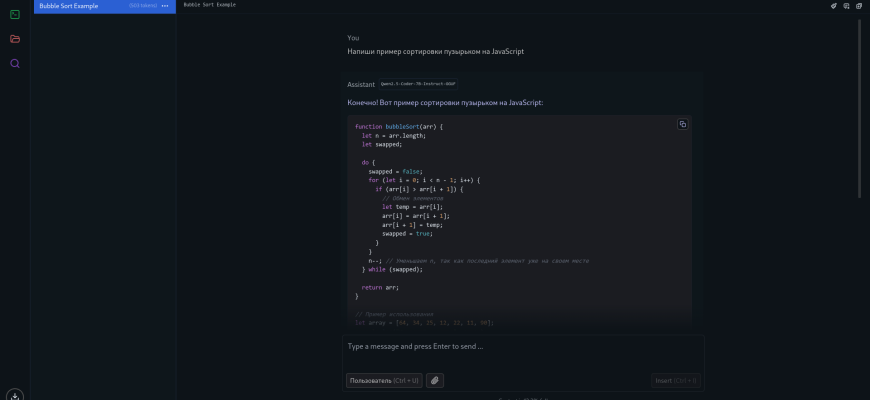Open the green chat terminal icon in sidebar
The width and height of the screenshot is (870, 400).
click(x=15, y=14)
